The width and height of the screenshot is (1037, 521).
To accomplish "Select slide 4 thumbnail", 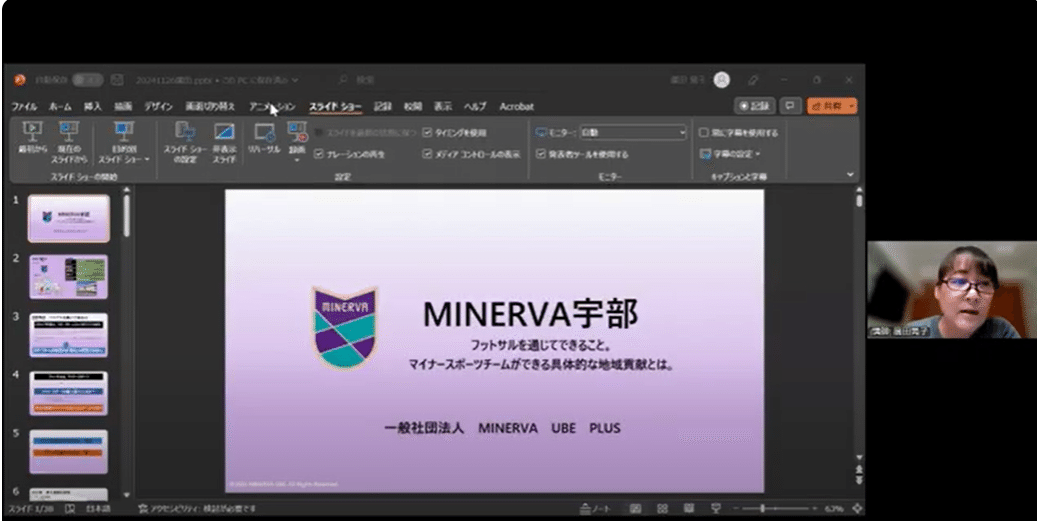I will click(x=69, y=393).
